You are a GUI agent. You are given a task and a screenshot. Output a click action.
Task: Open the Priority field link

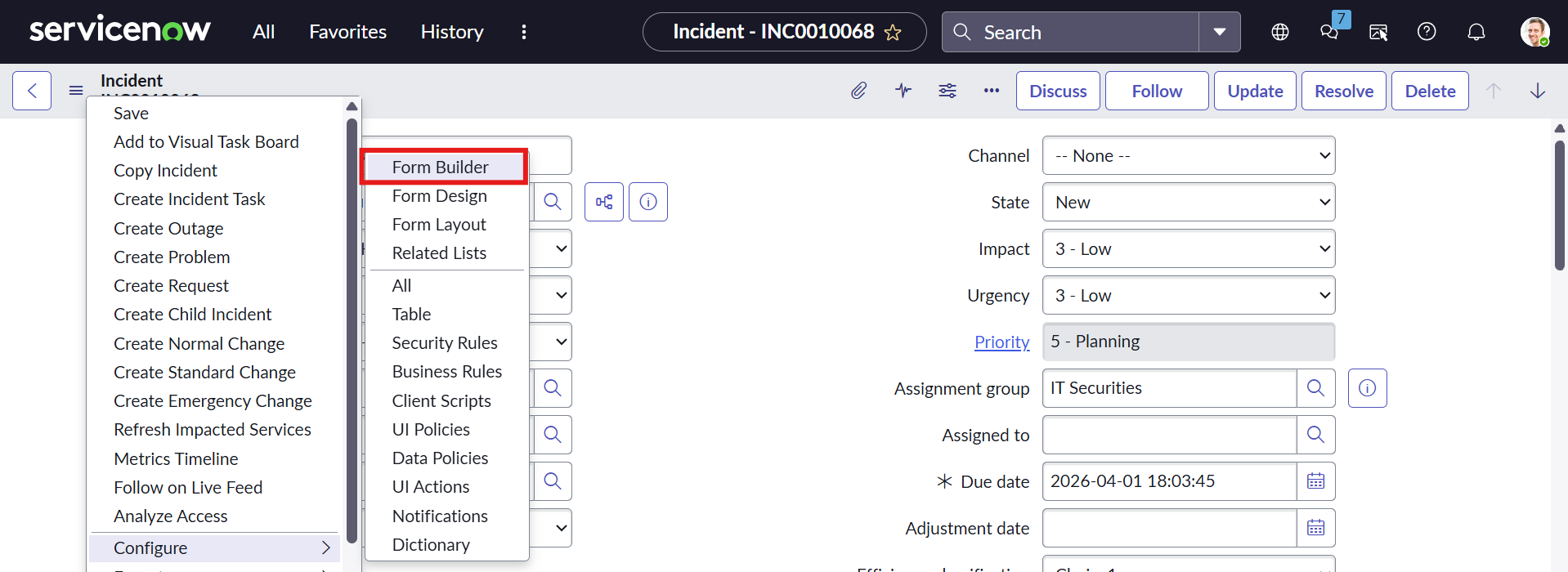(1001, 342)
